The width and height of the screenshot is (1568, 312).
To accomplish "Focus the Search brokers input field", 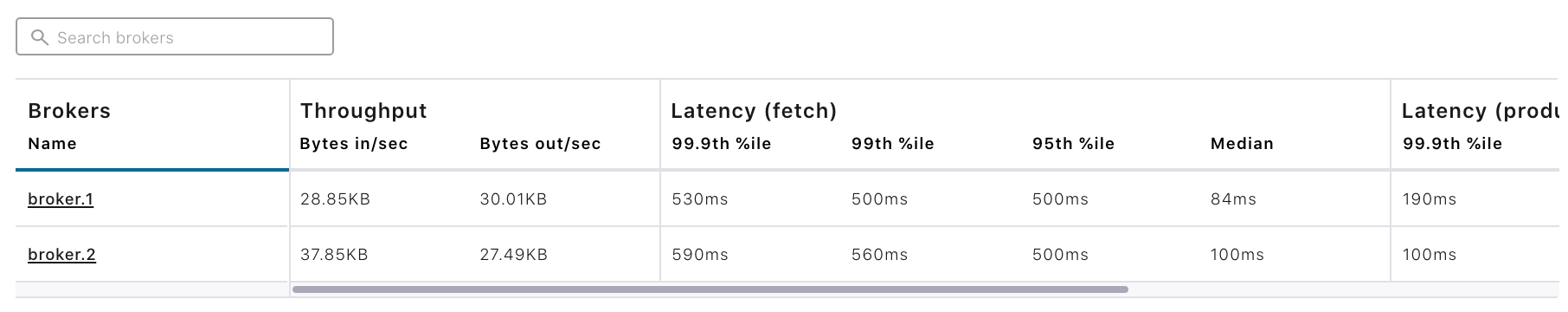I will coord(175,36).
